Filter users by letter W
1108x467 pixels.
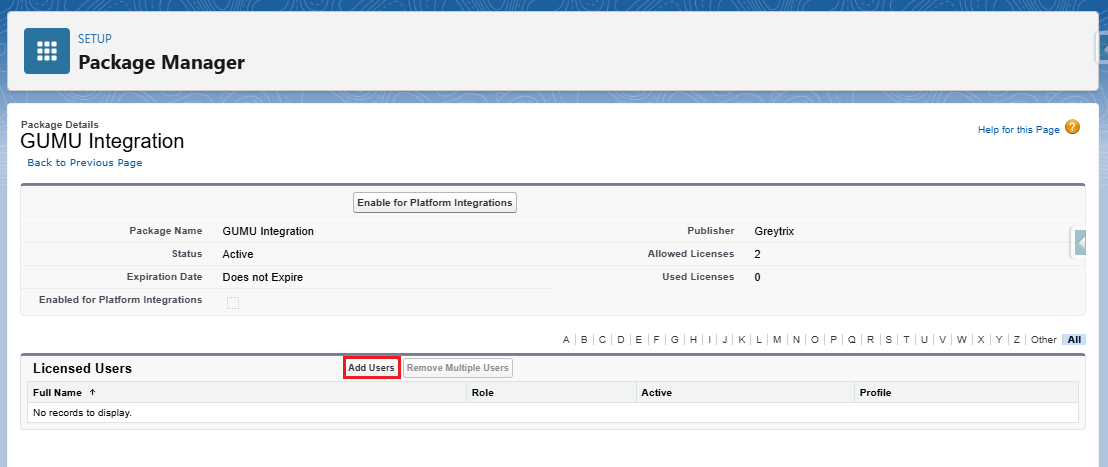pyautogui.click(x=962, y=340)
